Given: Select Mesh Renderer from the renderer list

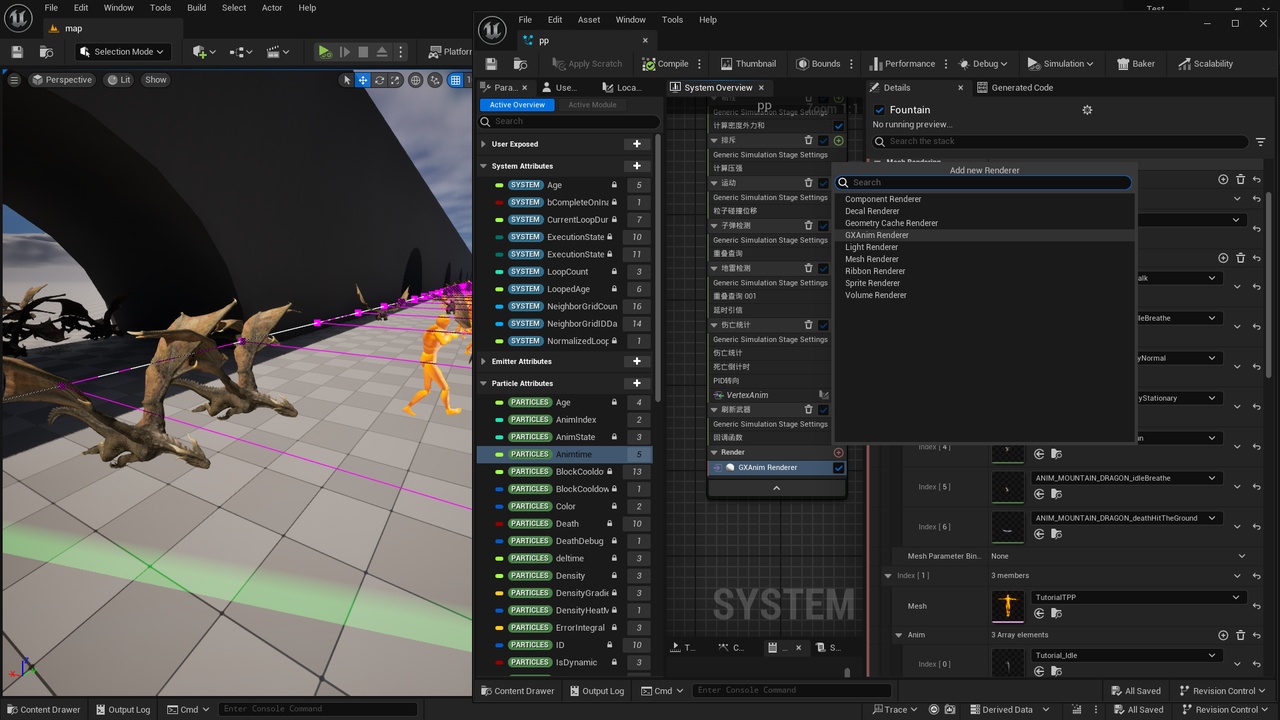Looking at the screenshot, I should (872, 259).
